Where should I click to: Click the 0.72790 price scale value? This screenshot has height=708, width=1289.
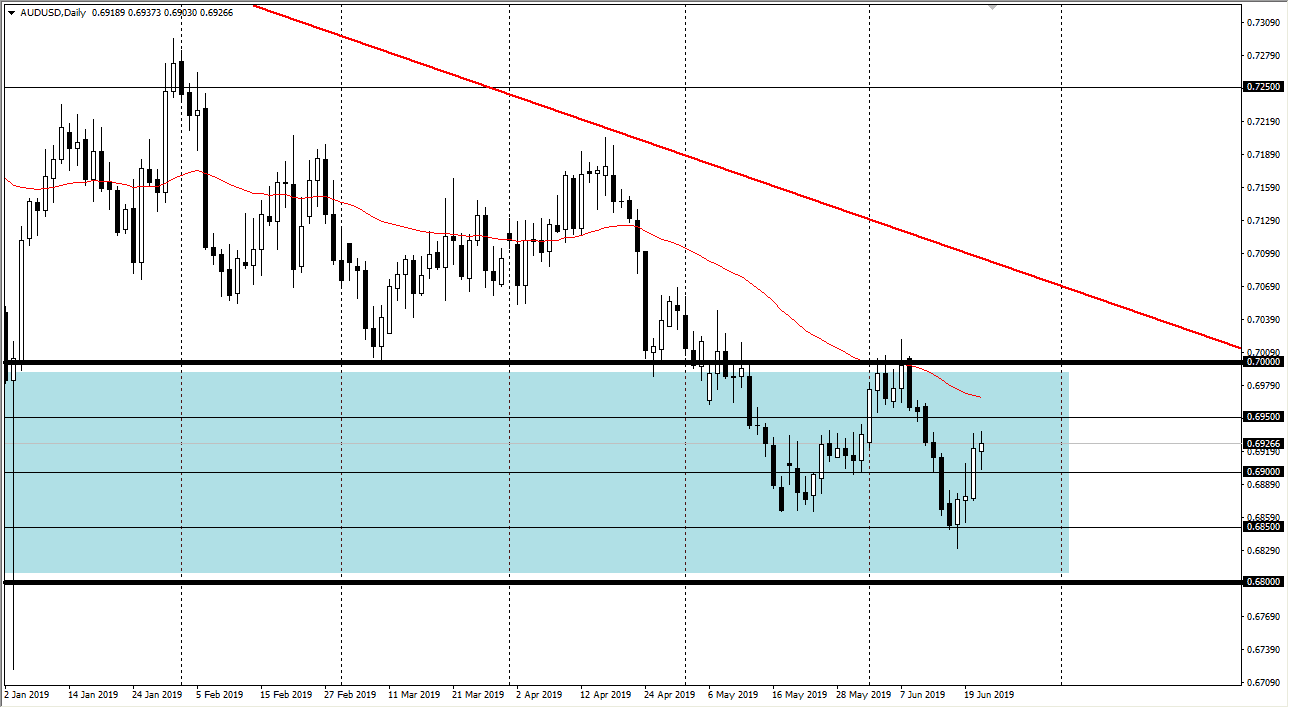1266,55
